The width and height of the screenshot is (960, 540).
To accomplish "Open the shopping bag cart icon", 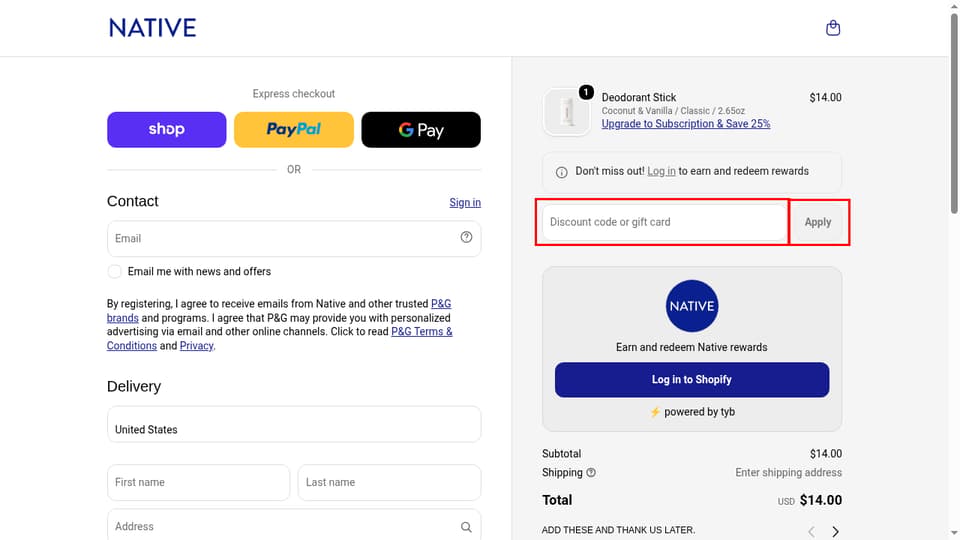I will [x=833, y=28].
